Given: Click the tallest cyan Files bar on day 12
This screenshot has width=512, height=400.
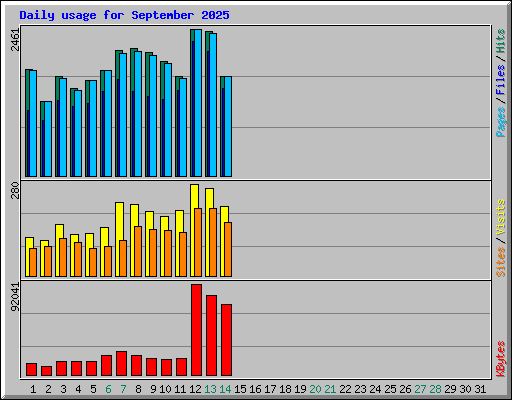Looking at the screenshot, I should pyautogui.click(x=198, y=103).
